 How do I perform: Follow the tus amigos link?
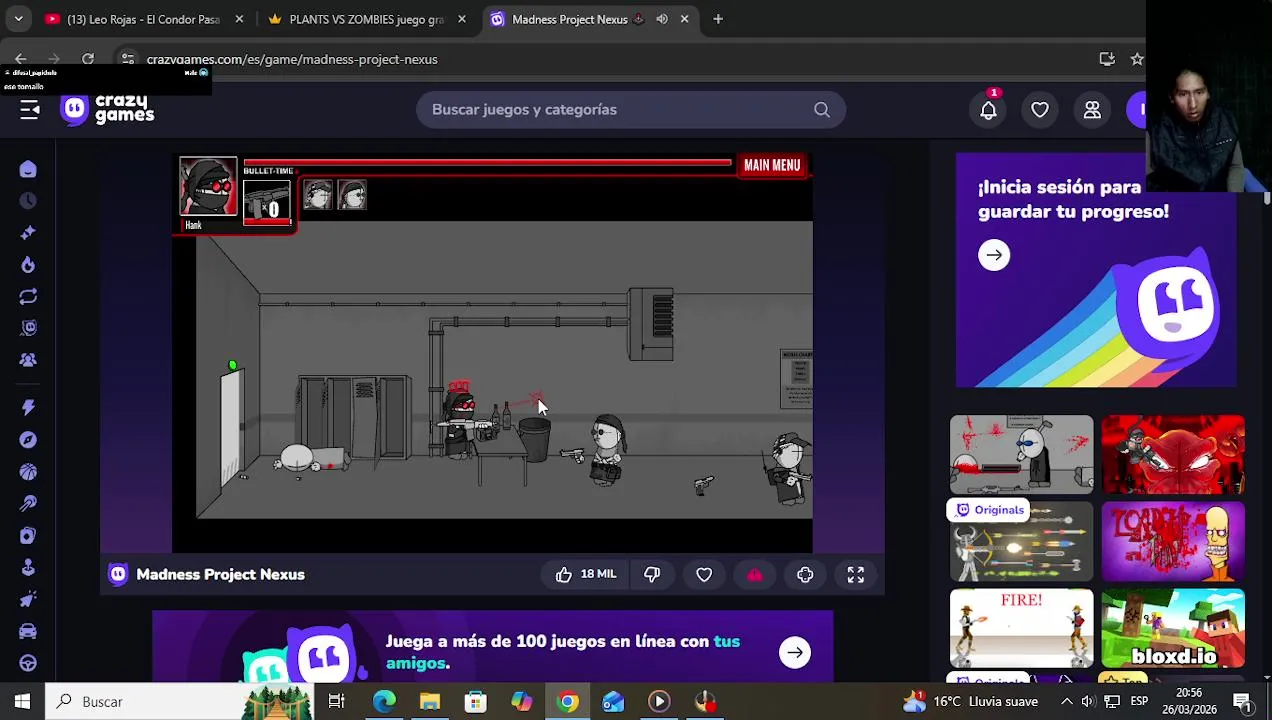562,652
